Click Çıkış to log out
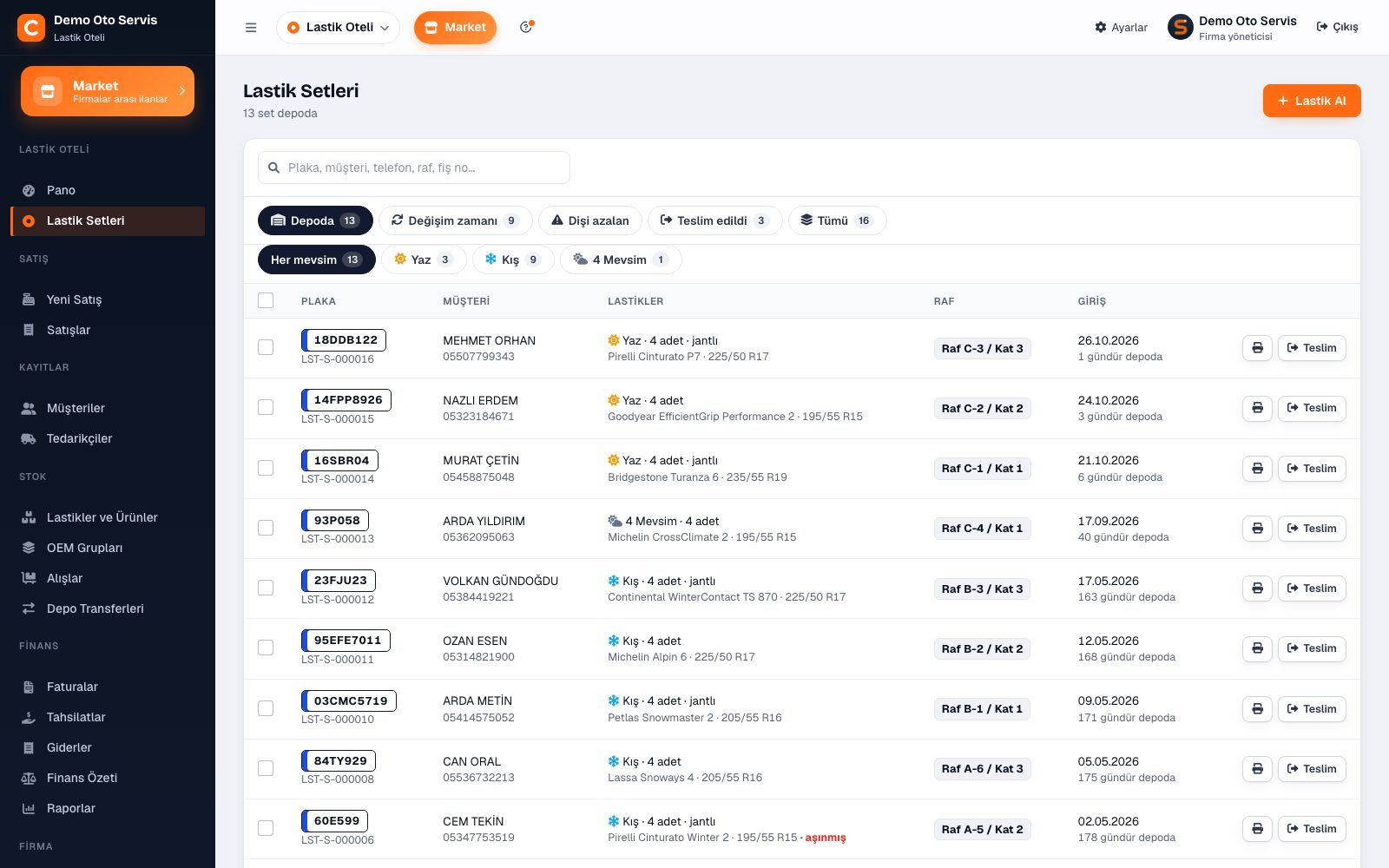The height and width of the screenshot is (868, 1389). [x=1338, y=27]
